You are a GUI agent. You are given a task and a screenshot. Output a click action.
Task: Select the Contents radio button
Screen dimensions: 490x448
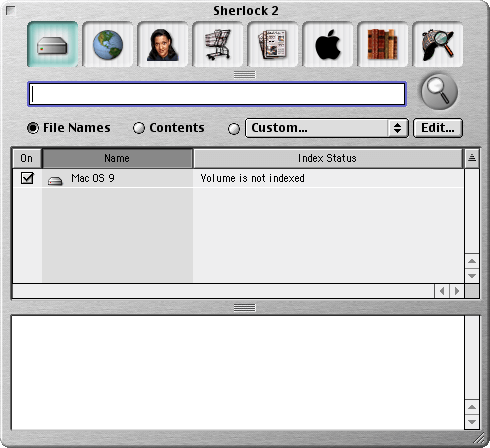pyautogui.click(x=139, y=128)
